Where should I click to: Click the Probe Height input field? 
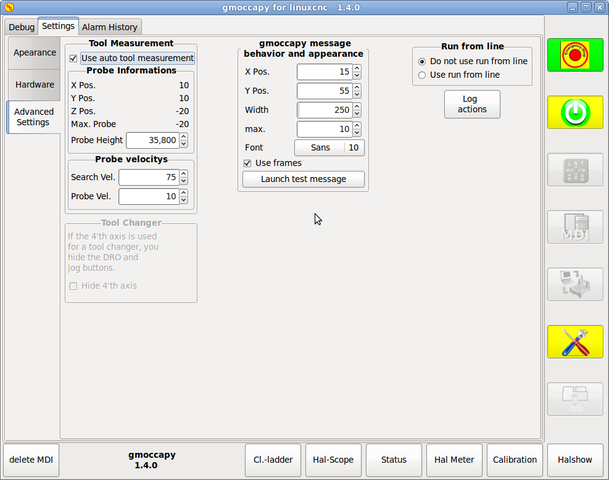click(x=153, y=140)
